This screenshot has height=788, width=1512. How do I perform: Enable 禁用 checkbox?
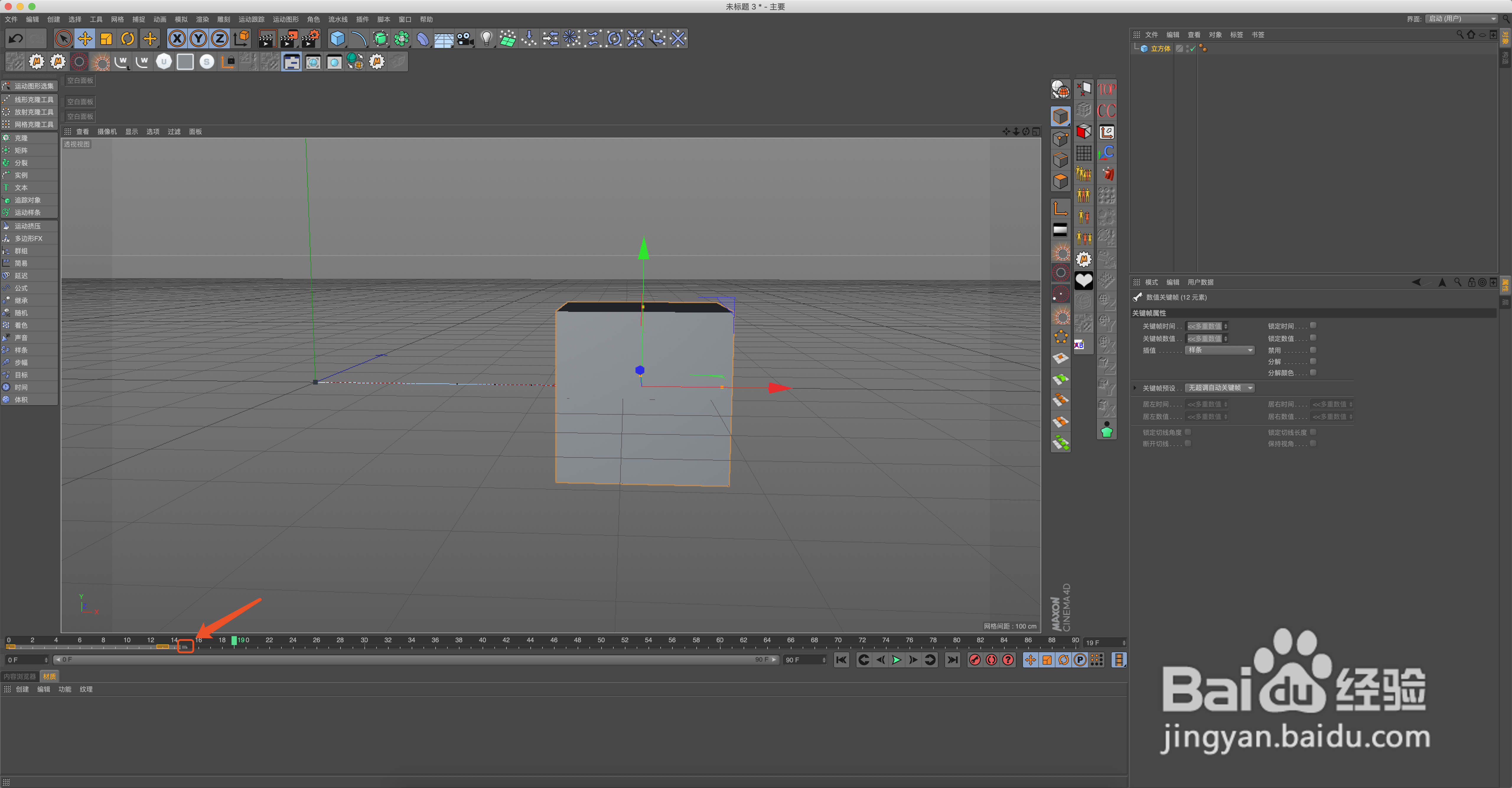1313,350
